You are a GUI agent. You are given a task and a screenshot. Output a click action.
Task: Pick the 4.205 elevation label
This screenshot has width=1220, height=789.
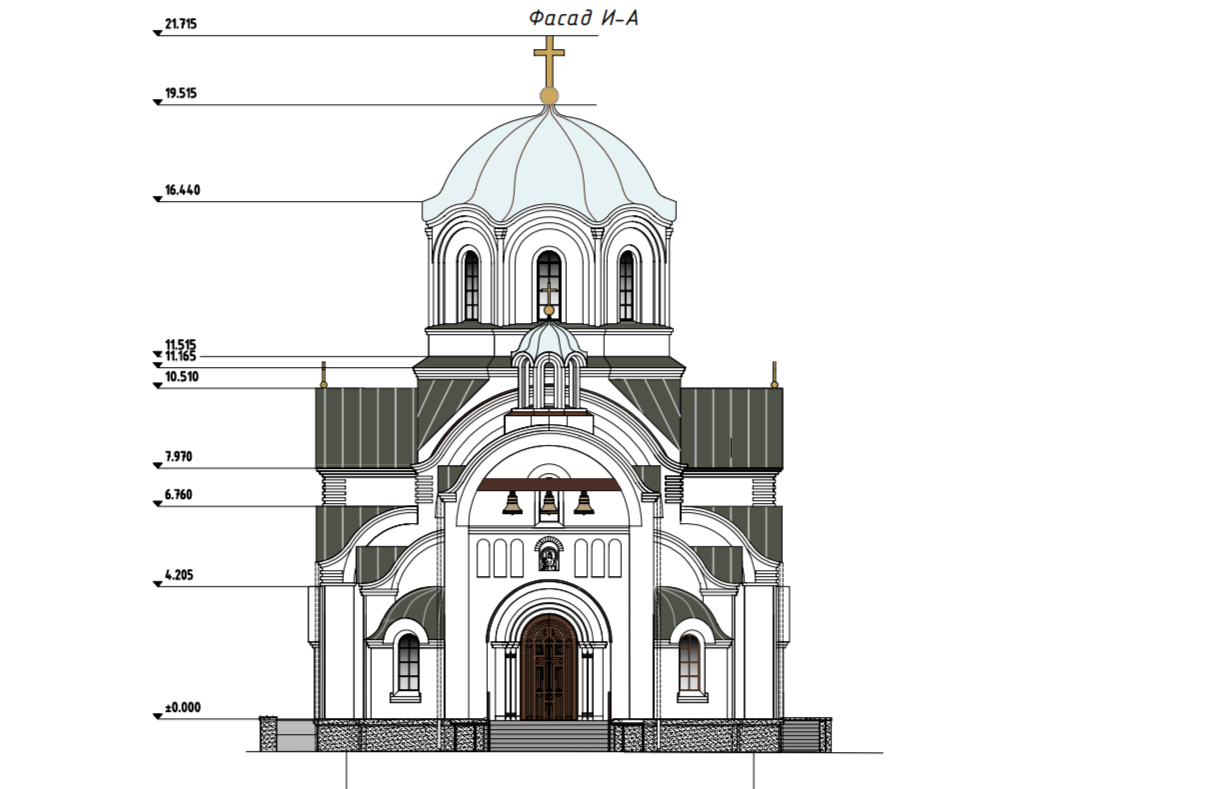point(179,575)
